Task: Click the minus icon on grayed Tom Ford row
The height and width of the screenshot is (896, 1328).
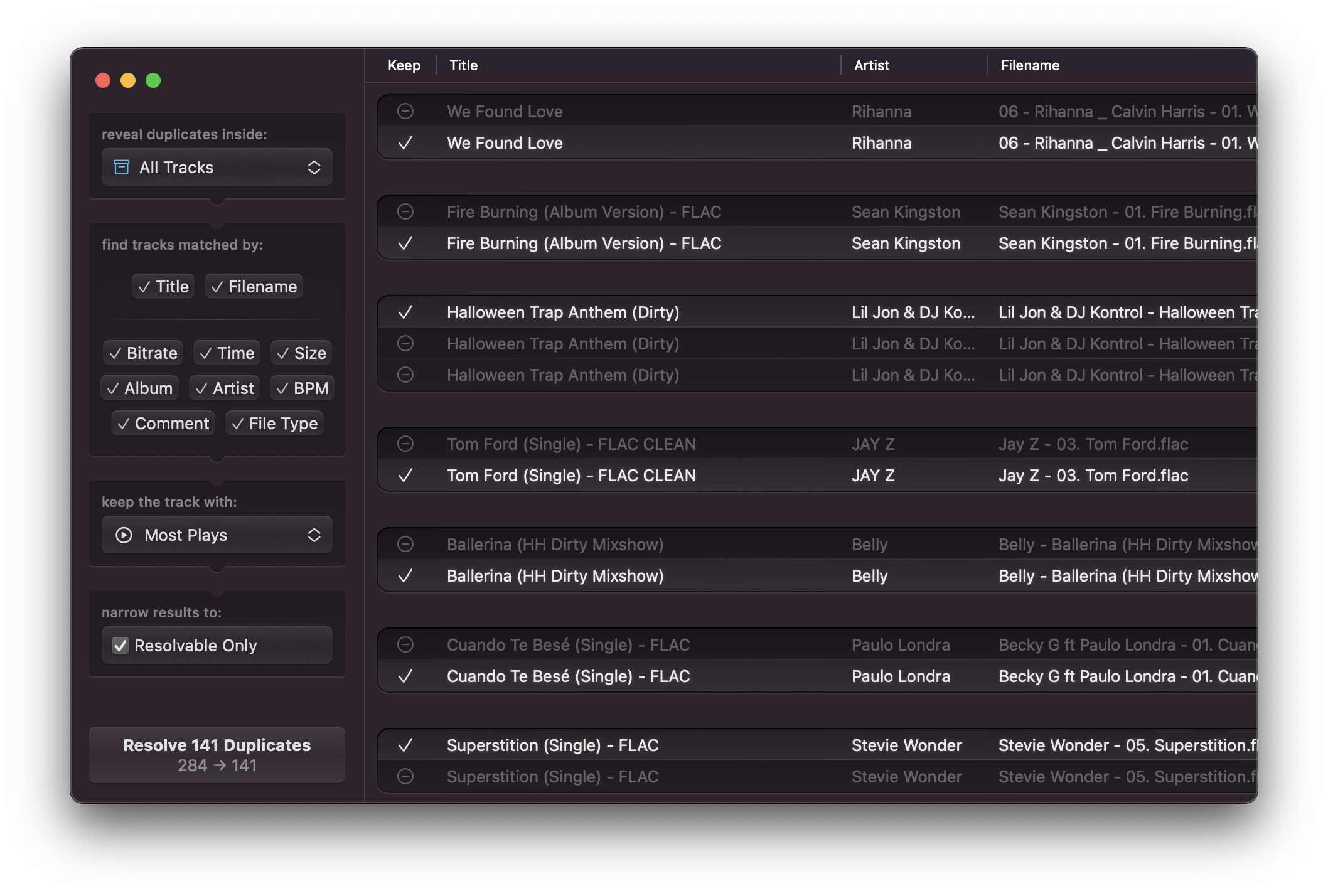Action: click(x=405, y=444)
